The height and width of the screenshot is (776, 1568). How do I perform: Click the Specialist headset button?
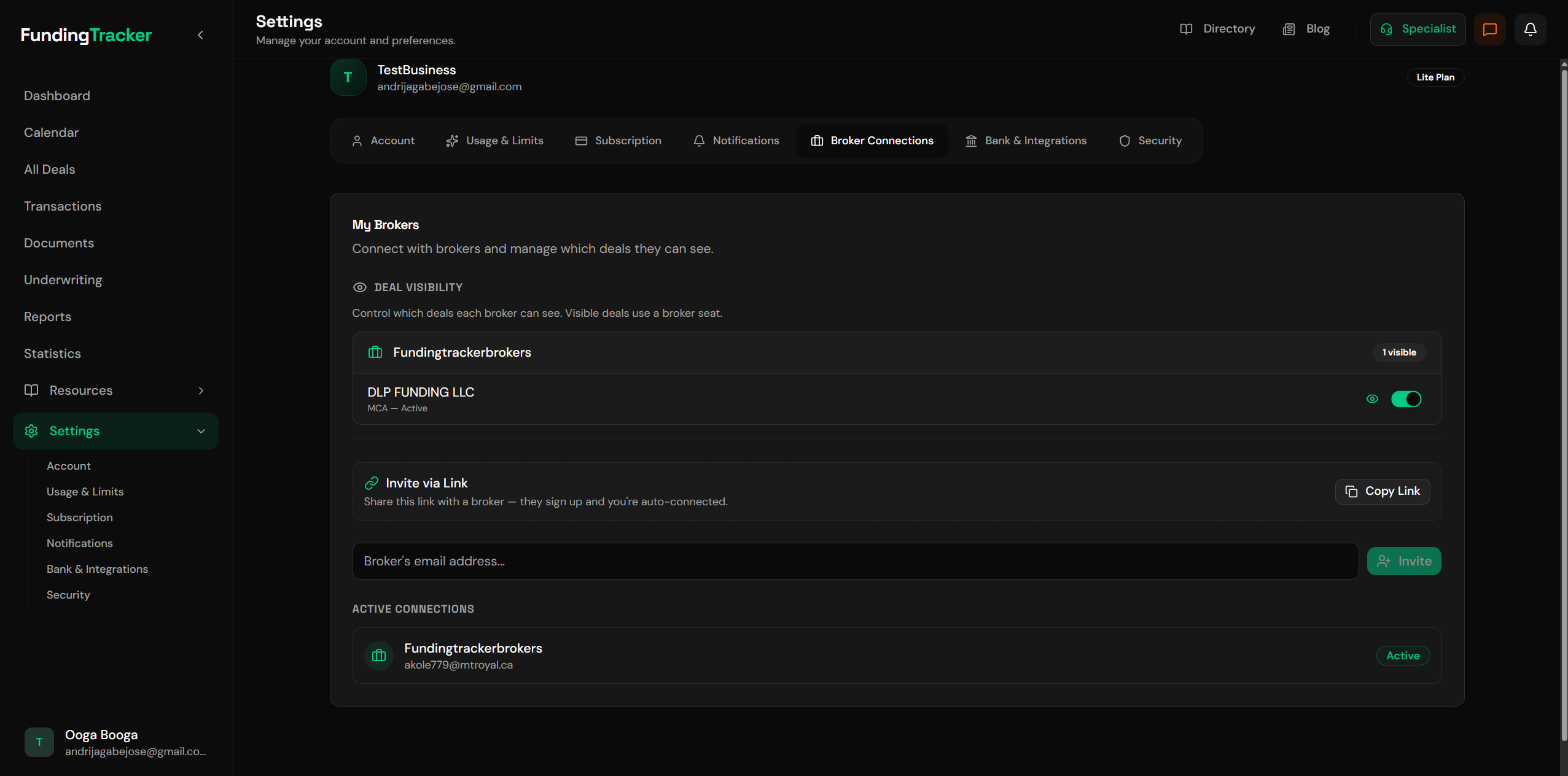[1418, 29]
